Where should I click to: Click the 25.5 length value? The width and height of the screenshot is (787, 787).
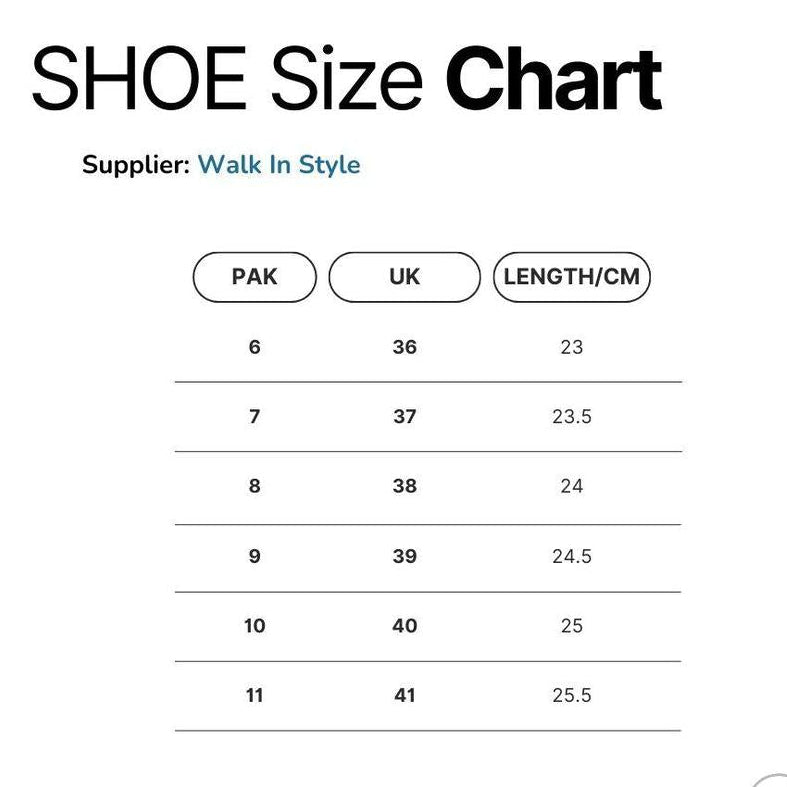click(571, 695)
